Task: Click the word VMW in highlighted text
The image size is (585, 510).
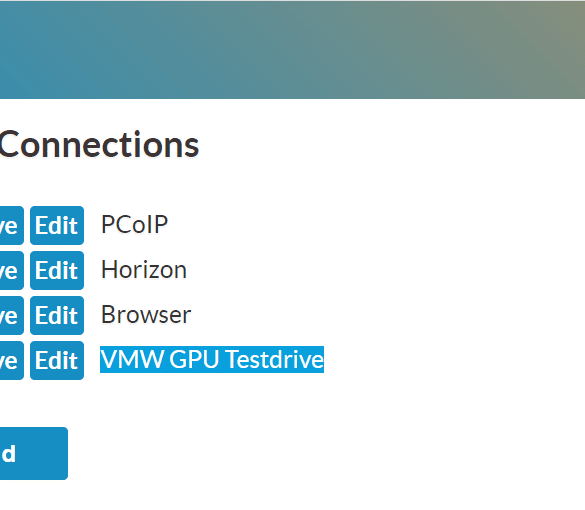Action: [x=132, y=359]
